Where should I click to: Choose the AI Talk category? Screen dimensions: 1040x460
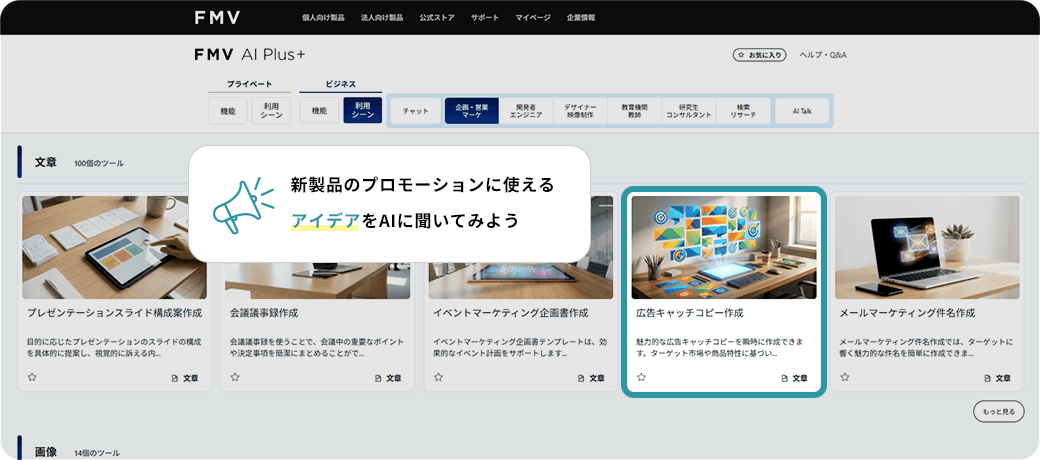tap(802, 111)
